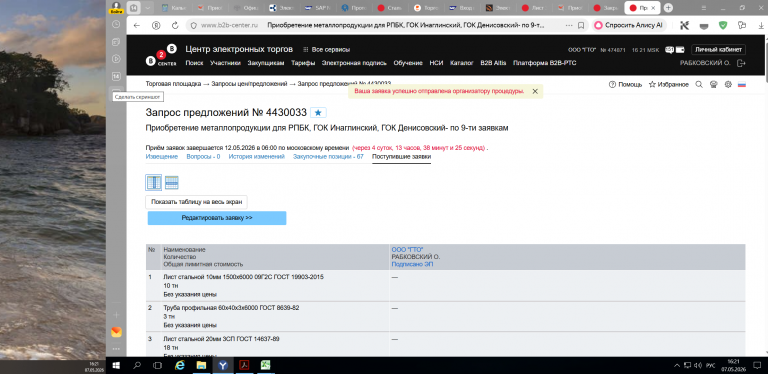Click the magnifier search icon near Избранное

point(699,84)
